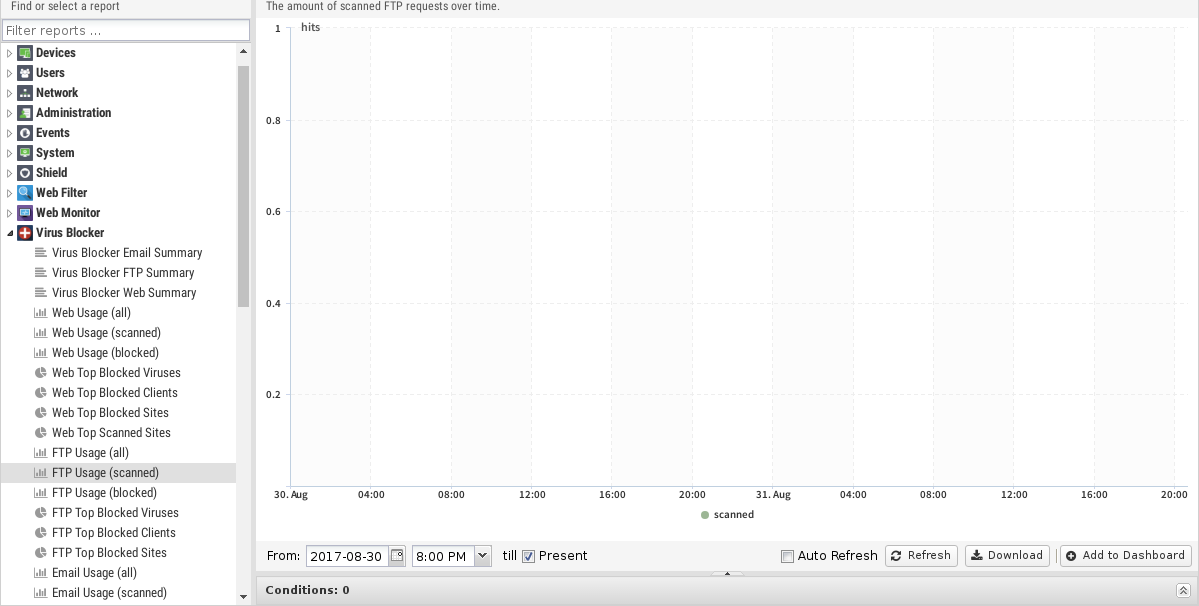This screenshot has height=606, width=1199.
Task: Expand the Web Monitor tree node
Action: click(x=9, y=212)
